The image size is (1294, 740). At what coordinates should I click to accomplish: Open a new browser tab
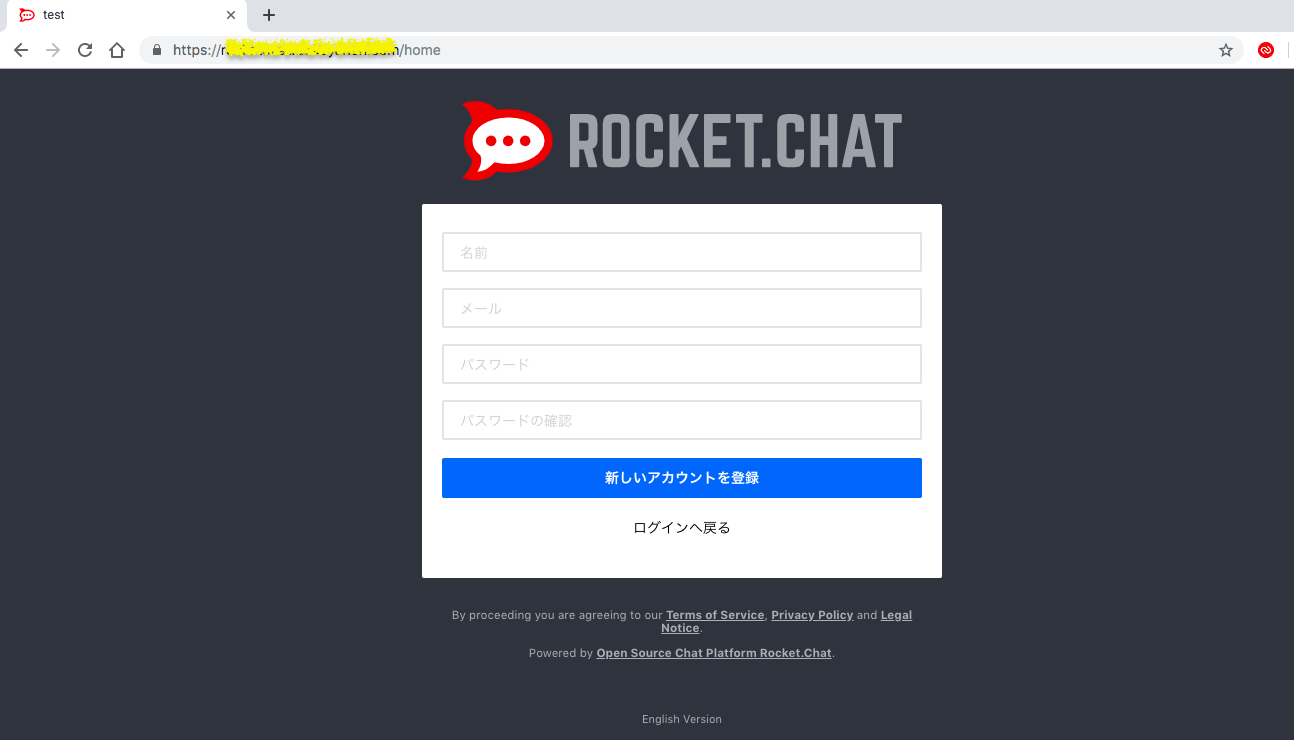268,14
